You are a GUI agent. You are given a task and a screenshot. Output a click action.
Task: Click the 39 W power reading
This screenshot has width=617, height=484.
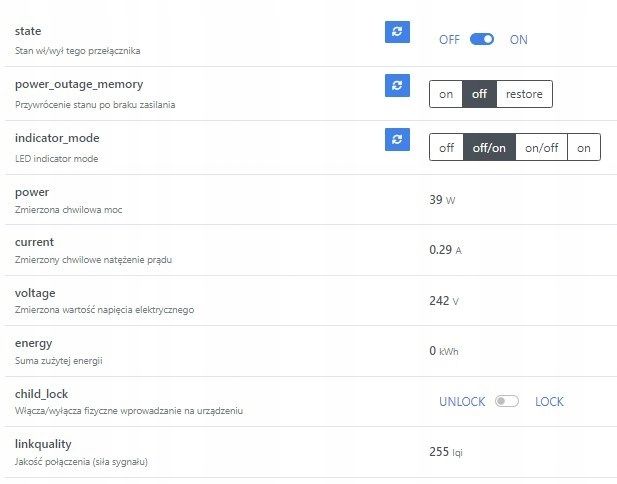pyautogui.click(x=441, y=200)
